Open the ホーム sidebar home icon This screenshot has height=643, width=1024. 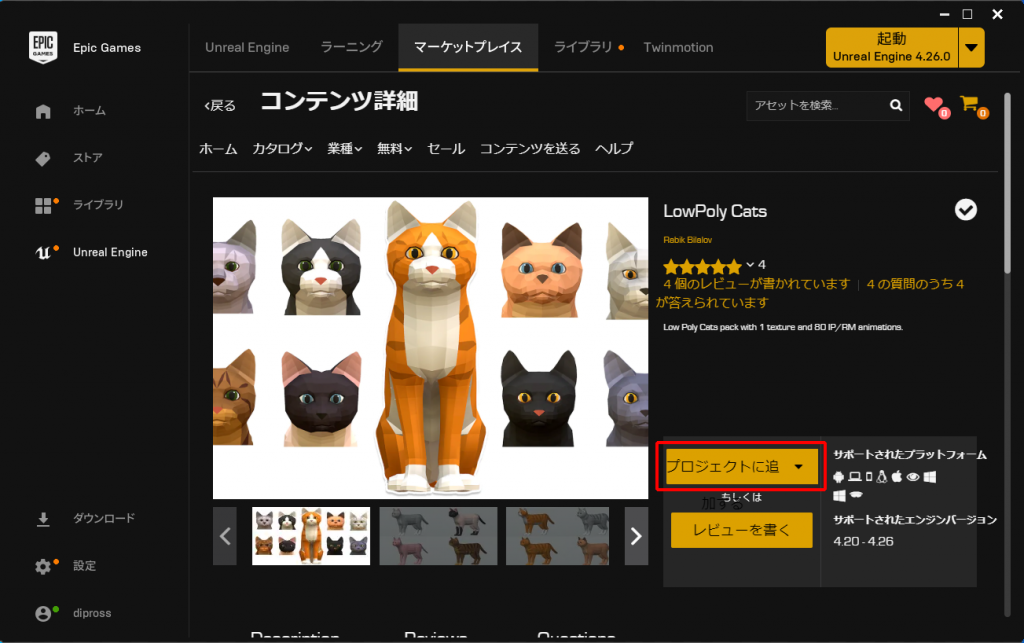click(43, 111)
